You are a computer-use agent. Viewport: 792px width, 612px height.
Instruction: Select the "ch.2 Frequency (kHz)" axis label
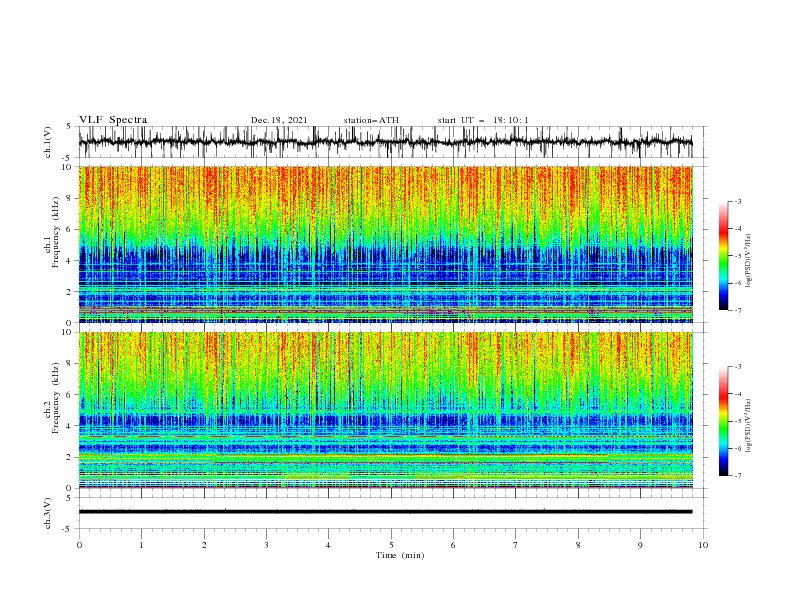point(52,397)
